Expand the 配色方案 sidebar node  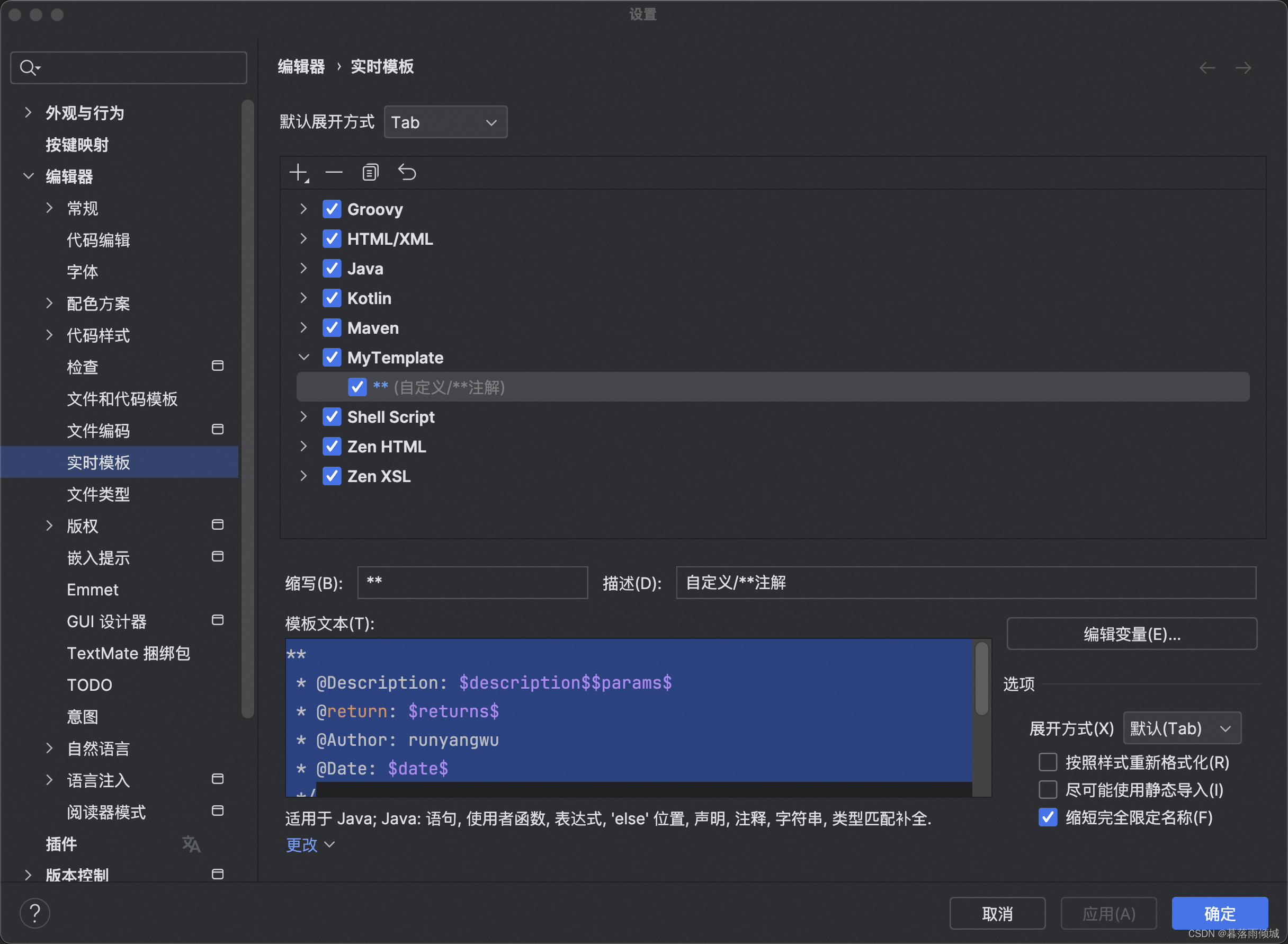pyautogui.click(x=49, y=304)
